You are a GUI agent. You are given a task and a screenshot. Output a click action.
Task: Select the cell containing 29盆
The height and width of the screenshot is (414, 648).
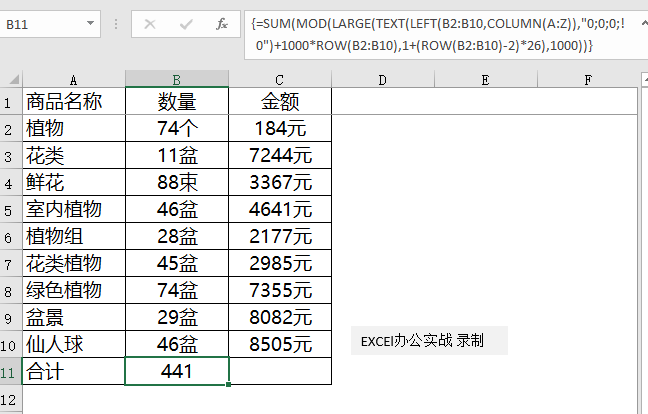tap(177, 317)
